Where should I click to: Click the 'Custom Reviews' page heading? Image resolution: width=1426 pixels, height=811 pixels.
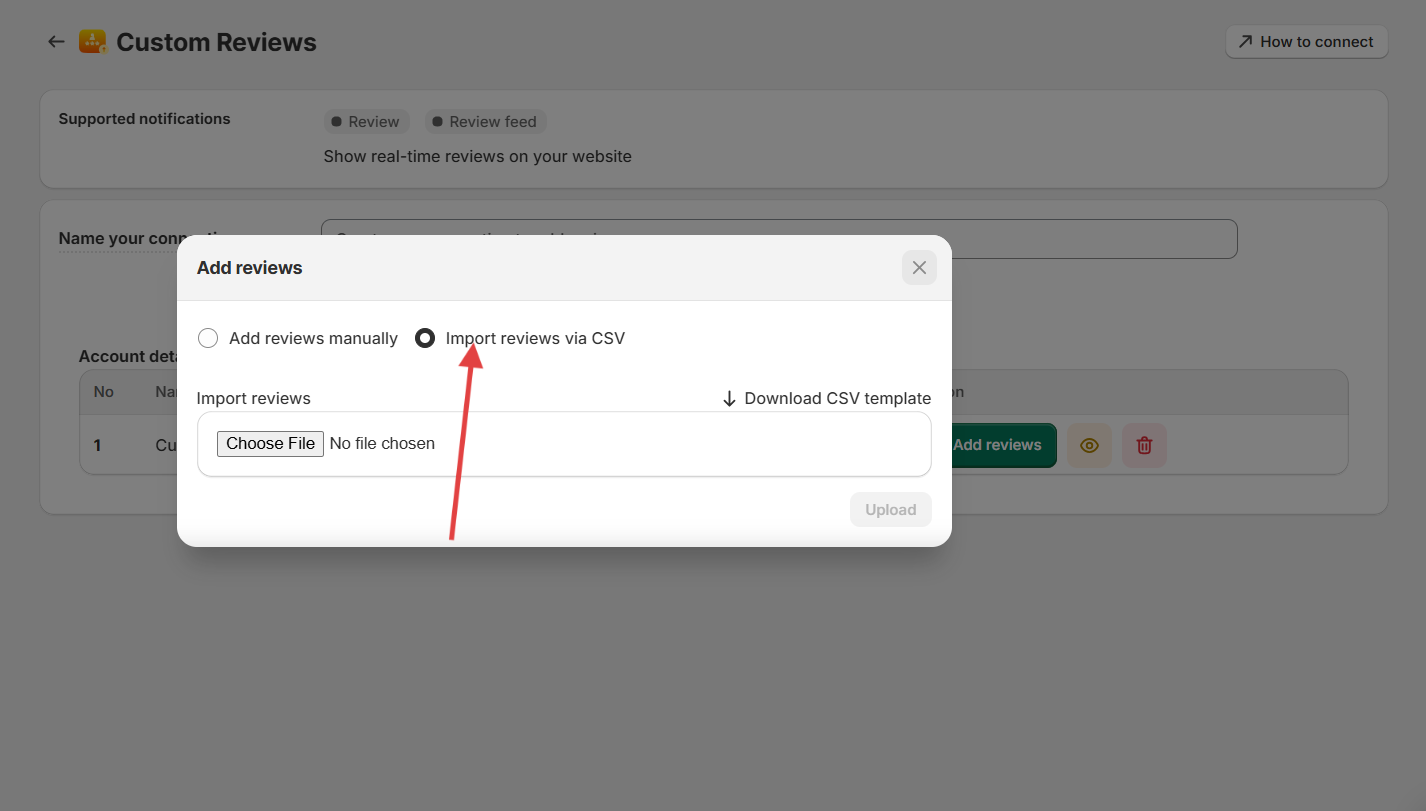tap(216, 42)
